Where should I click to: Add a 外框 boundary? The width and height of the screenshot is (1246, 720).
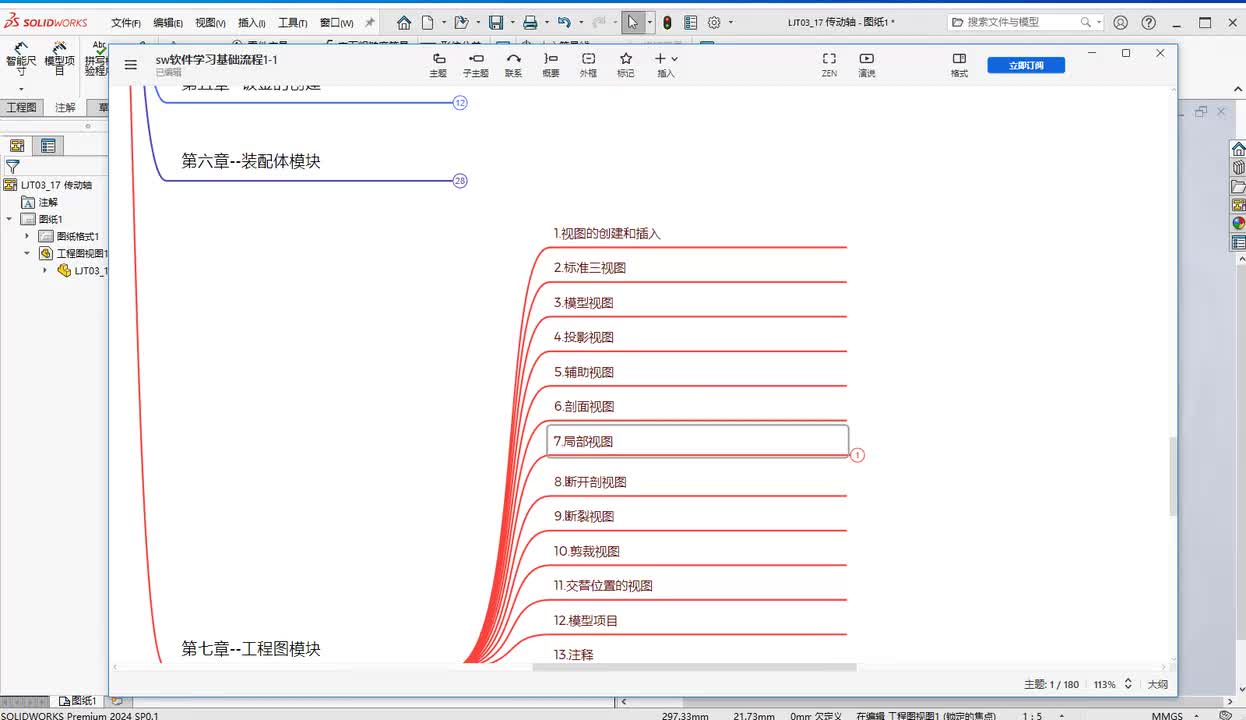588,65
